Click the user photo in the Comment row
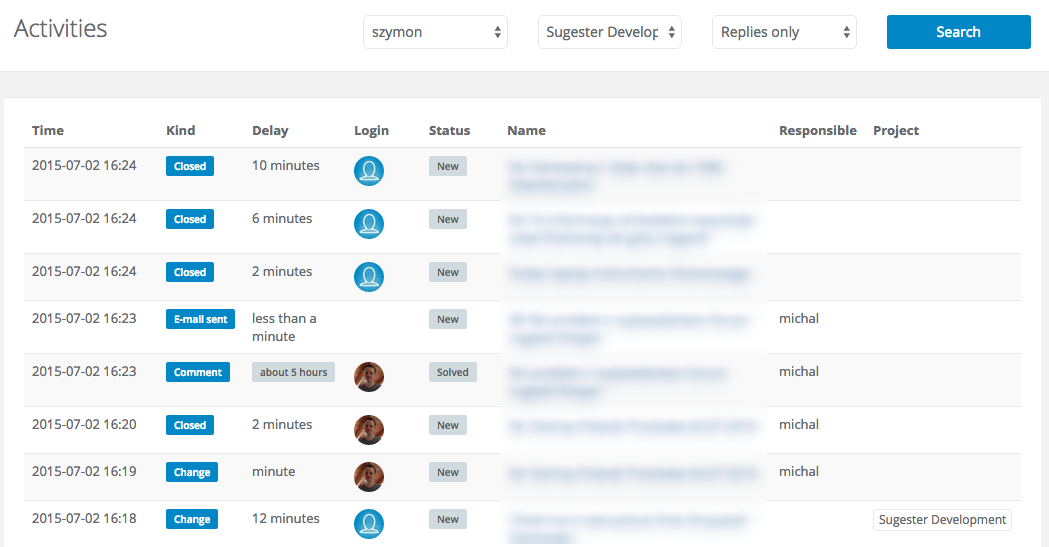 (369, 376)
